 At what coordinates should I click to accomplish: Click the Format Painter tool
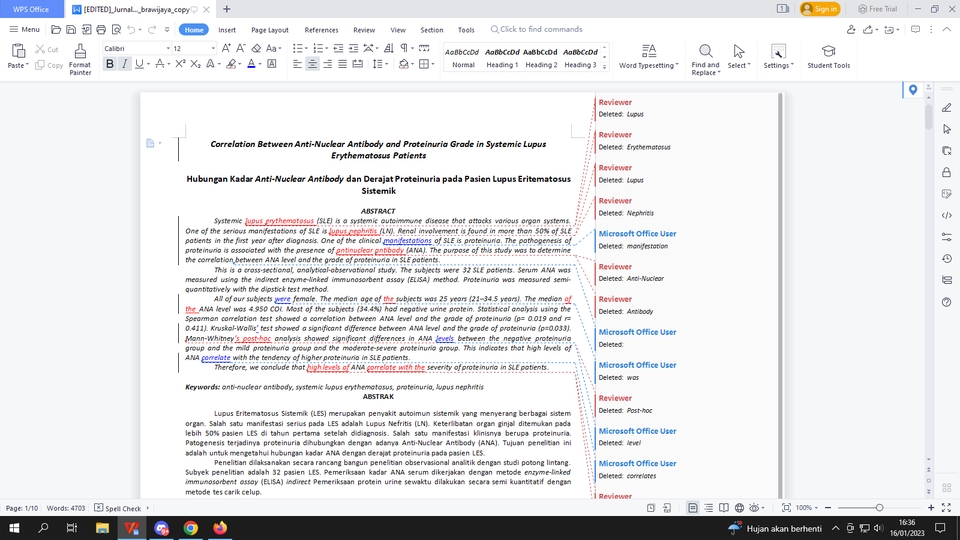coord(80,59)
